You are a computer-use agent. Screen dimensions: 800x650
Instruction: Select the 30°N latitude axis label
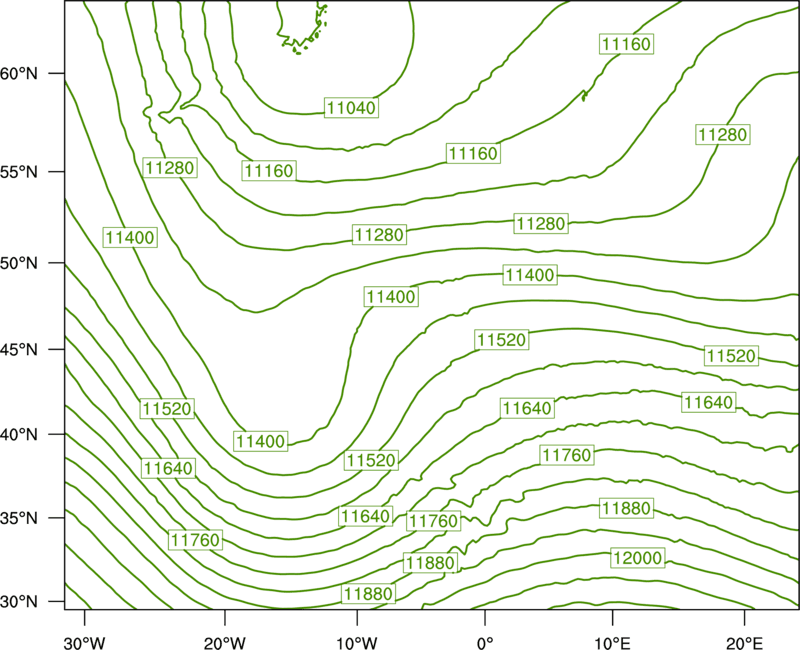(x=19, y=602)
